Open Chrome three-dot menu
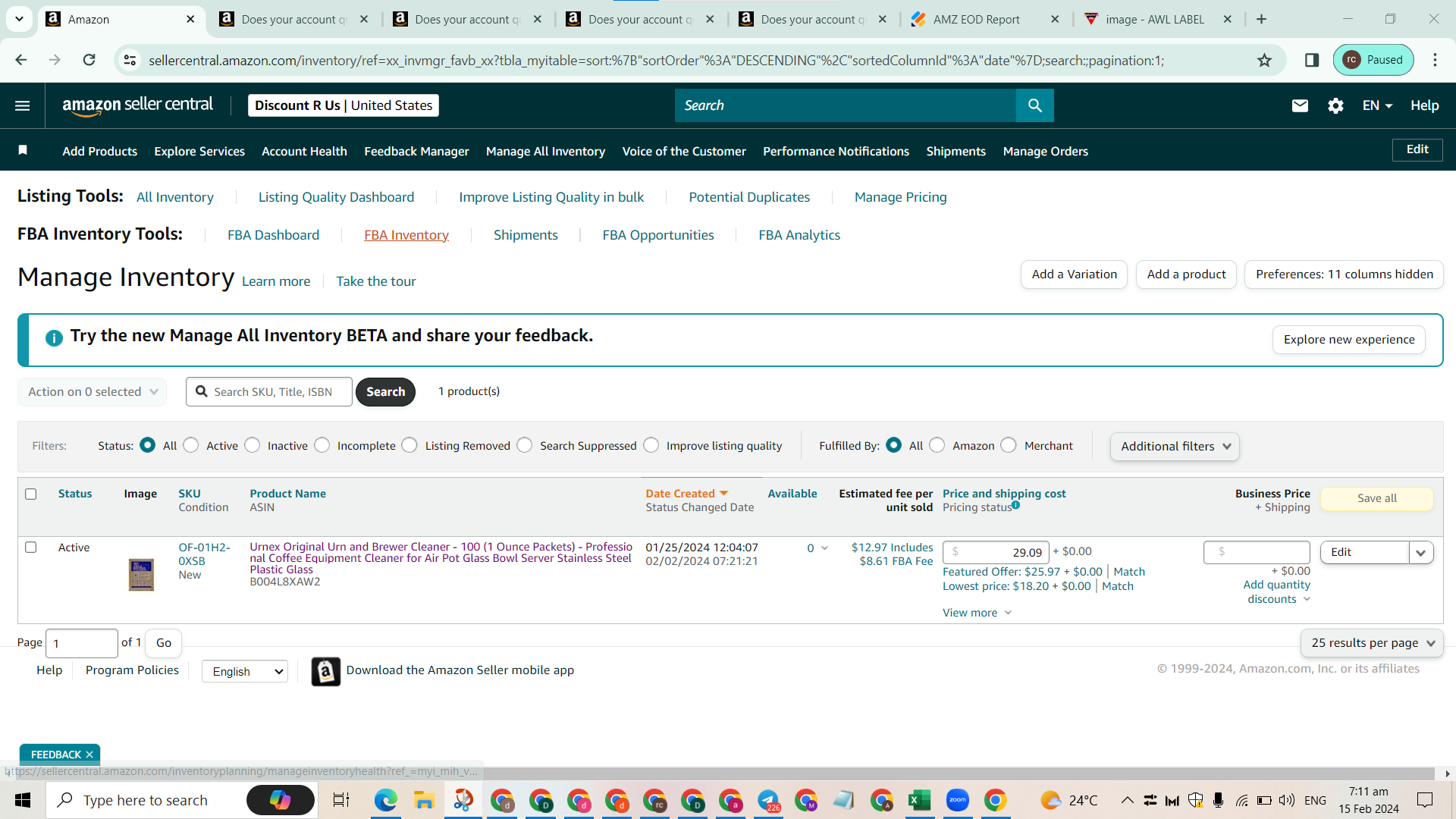The width and height of the screenshot is (1456, 819). coord(1435,60)
